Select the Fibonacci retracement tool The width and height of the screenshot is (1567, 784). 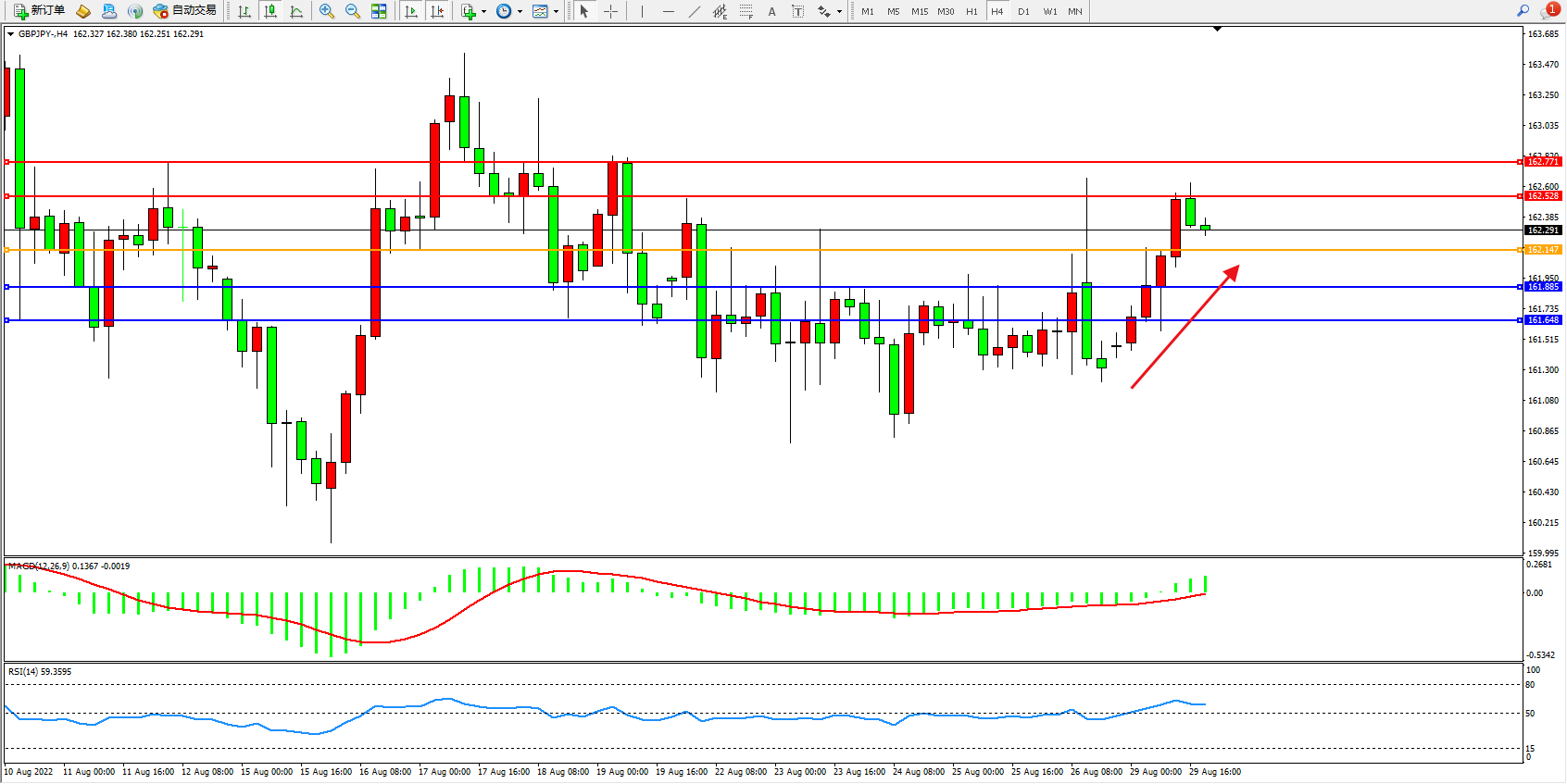click(746, 12)
